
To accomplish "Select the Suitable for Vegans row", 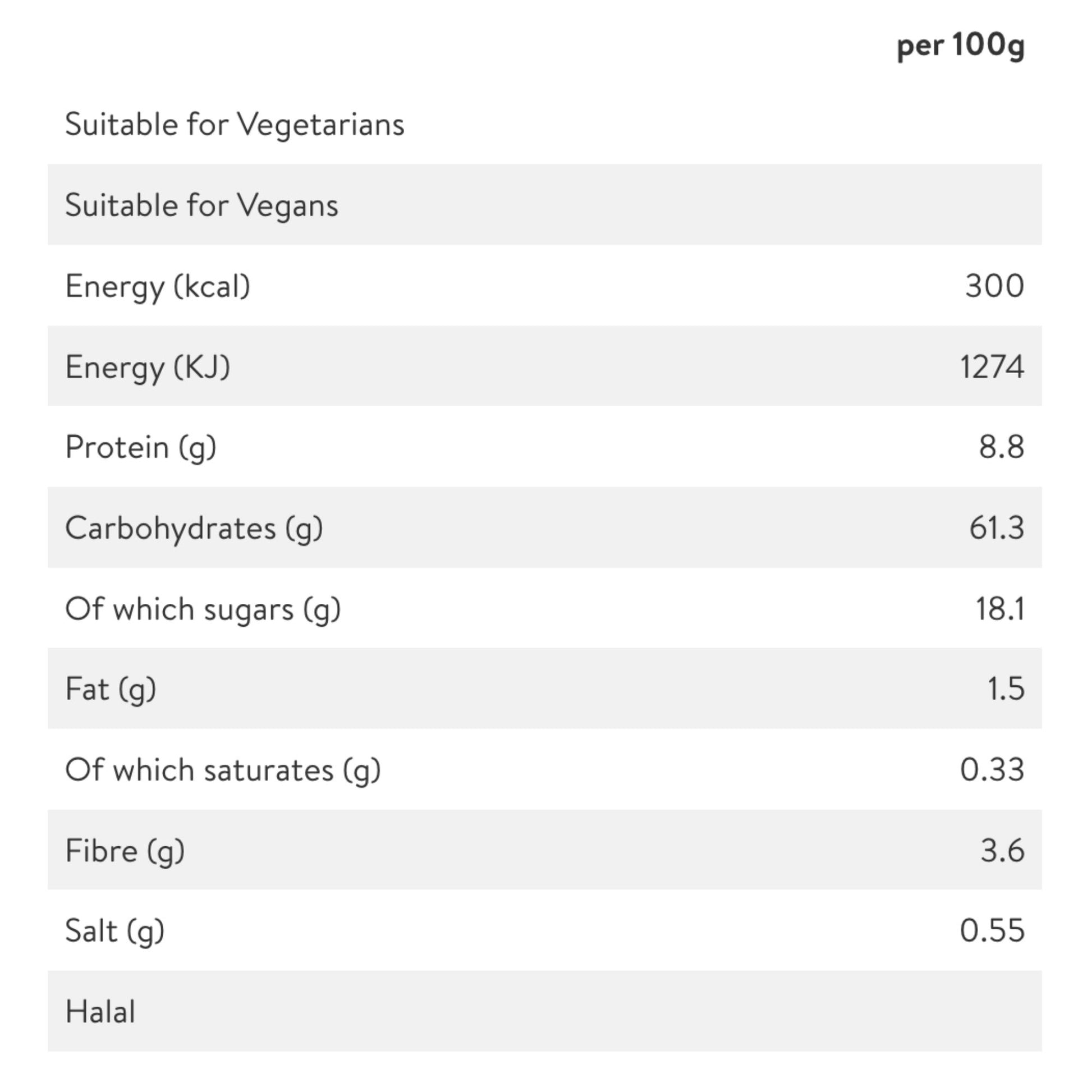I will coord(545,205).
